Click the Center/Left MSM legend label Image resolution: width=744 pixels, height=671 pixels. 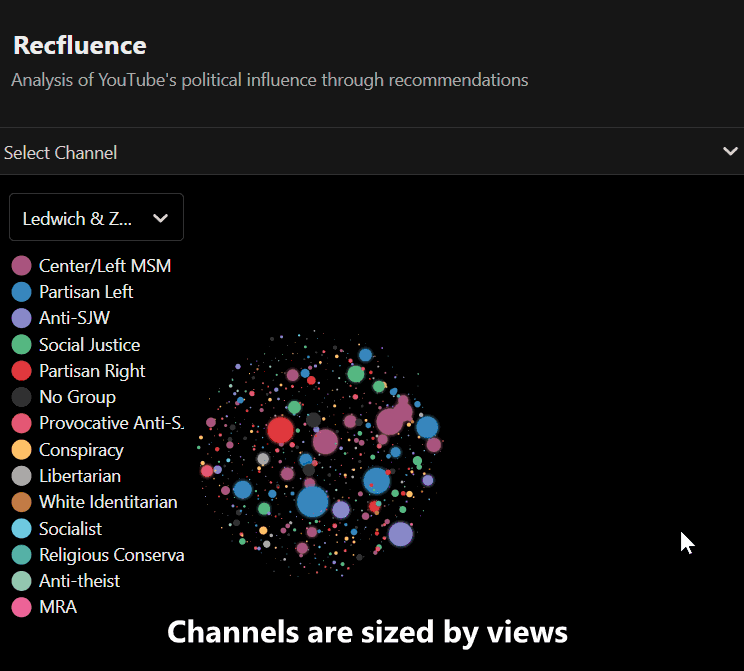105,266
